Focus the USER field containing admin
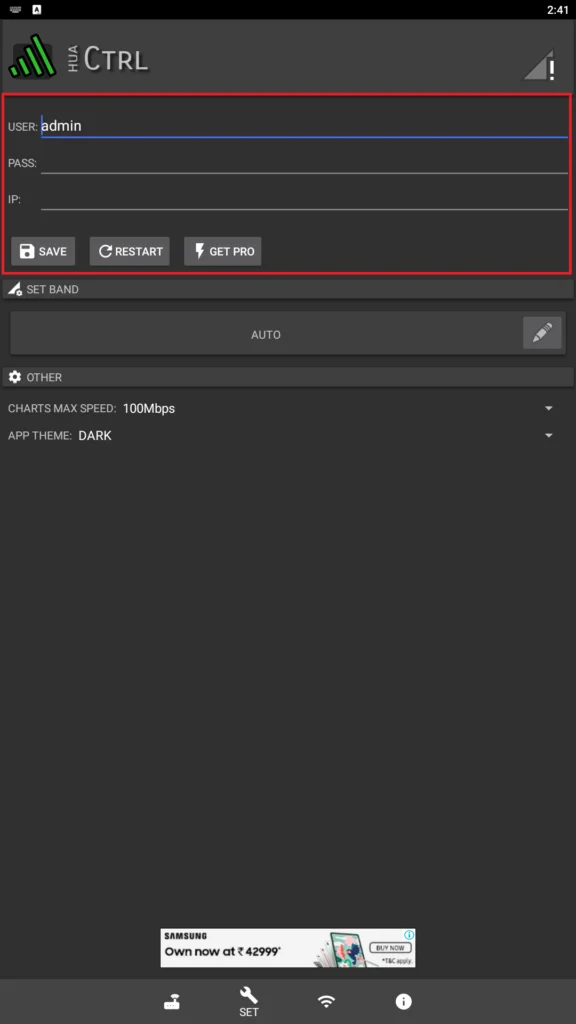Screen dimensions: 576x1024 point(304,126)
